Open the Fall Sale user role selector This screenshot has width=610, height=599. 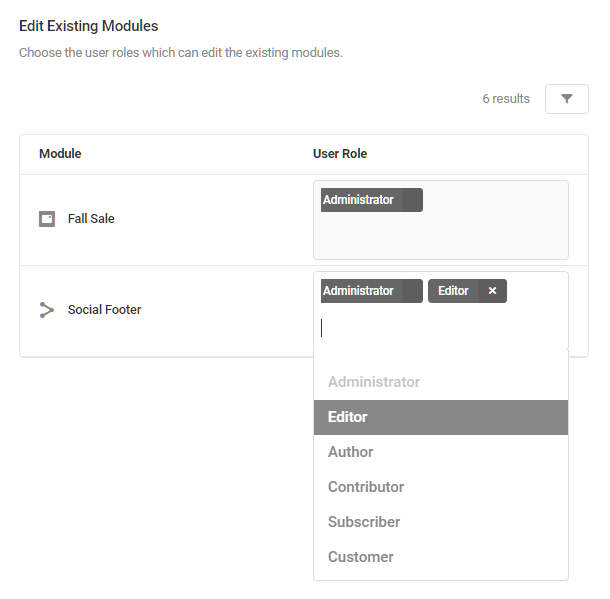pos(441,220)
